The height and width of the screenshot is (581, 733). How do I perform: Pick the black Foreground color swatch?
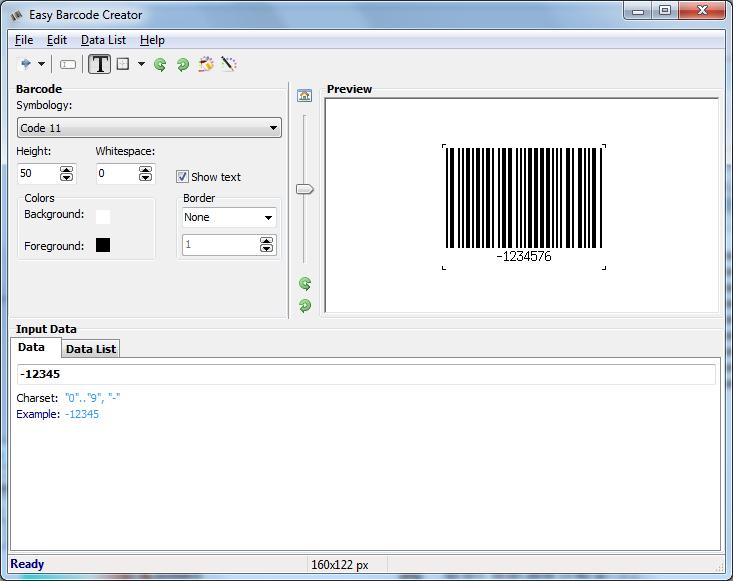click(103, 245)
